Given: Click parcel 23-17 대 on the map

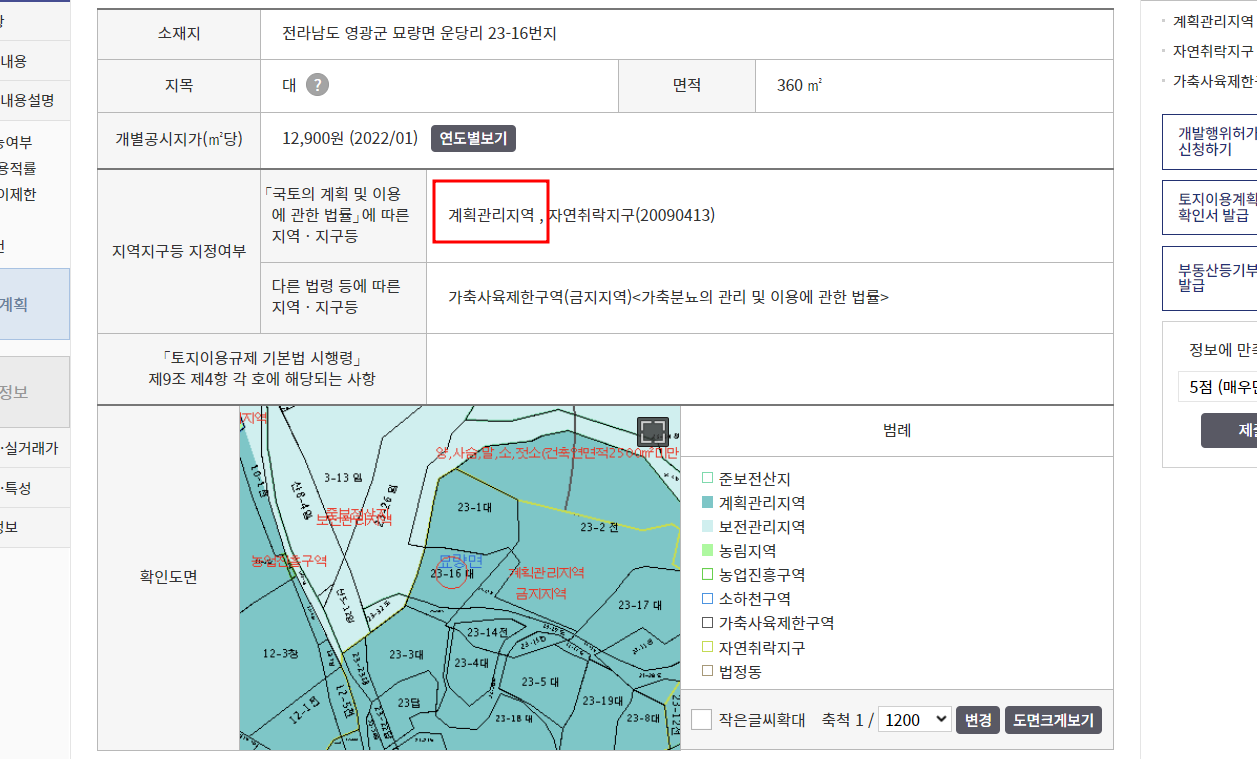Looking at the screenshot, I should (640, 605).
